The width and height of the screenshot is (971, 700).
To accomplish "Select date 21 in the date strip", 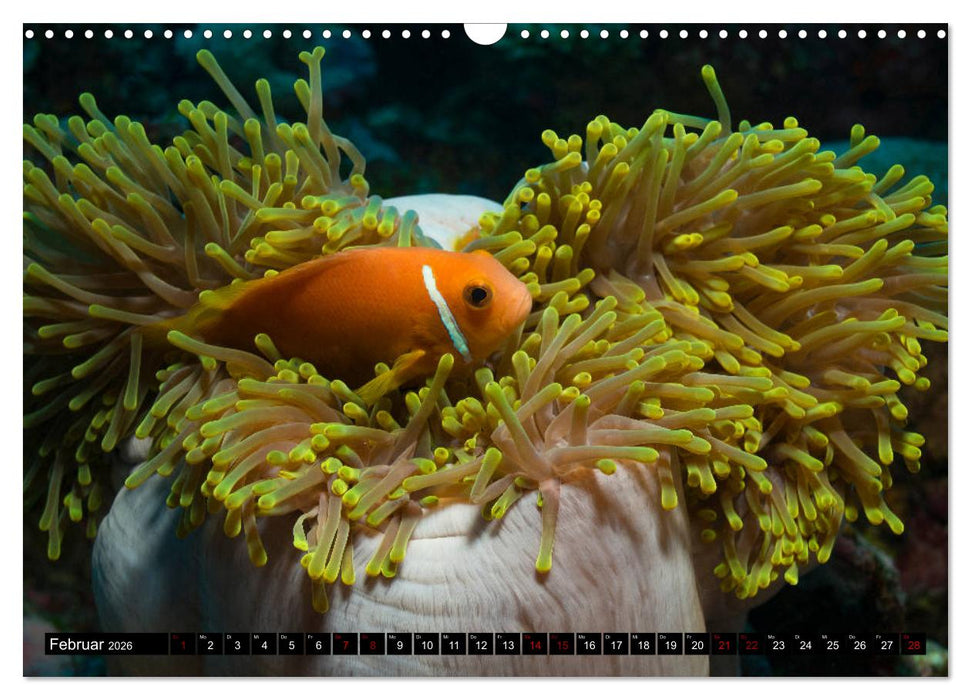I will pyautogui.click(x=724, y=645).
